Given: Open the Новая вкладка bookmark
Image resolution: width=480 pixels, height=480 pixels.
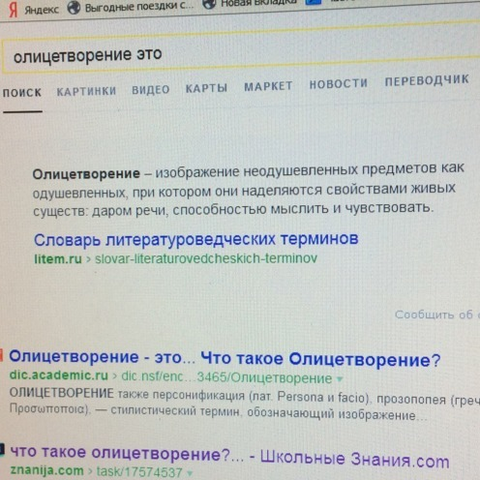Looking at the screenshot, I should click(x=259, y=3).
